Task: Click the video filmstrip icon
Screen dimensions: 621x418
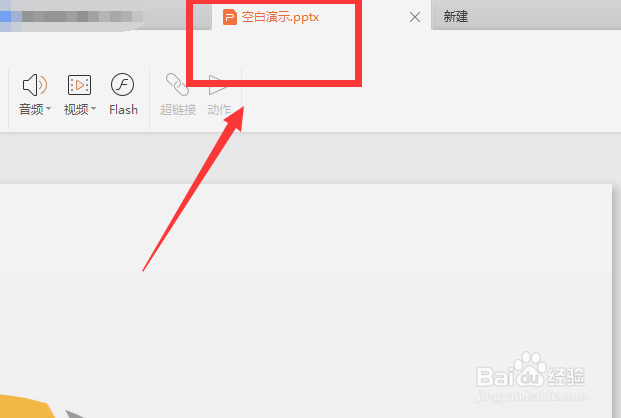Action: point(79,85)
